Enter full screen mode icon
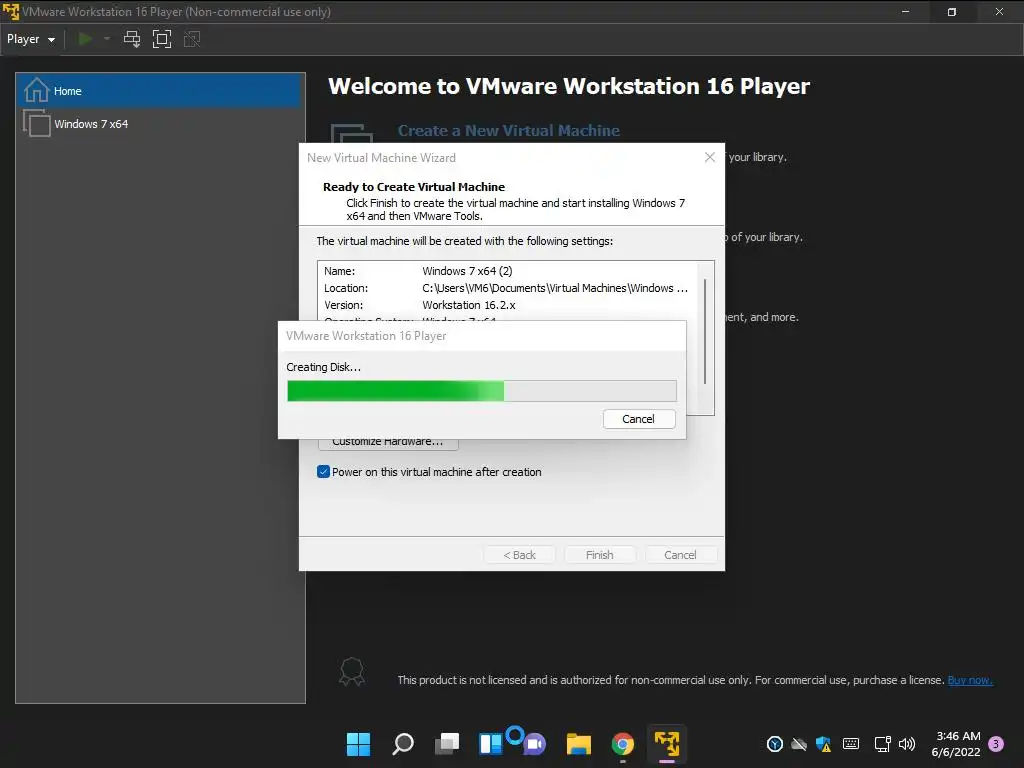This screenshot has height=768, width=1024. click(162, 39)
